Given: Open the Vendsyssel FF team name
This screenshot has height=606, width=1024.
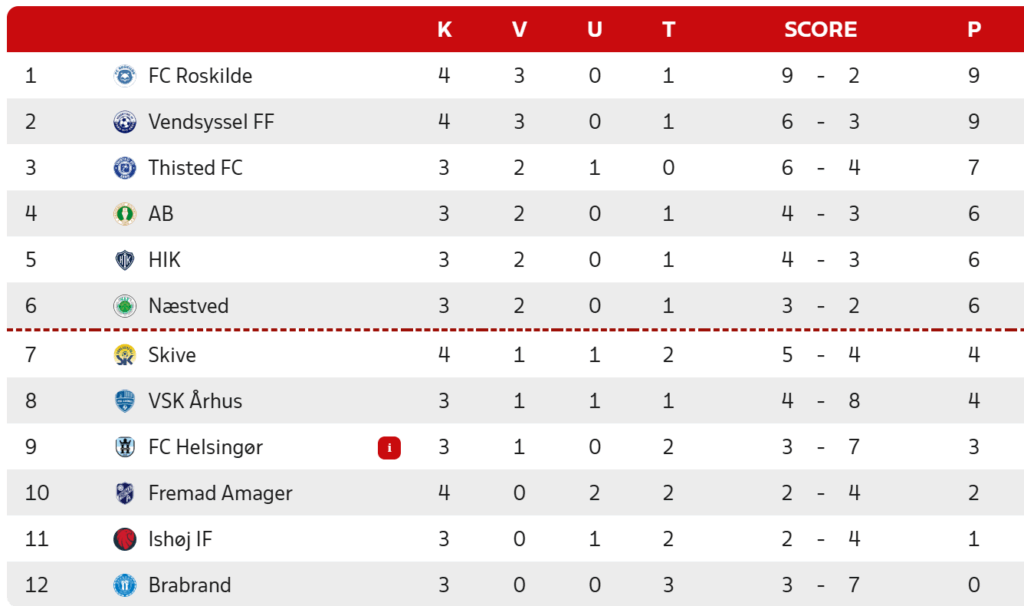Looking at the screenshot, I should [x=211, y=122].
